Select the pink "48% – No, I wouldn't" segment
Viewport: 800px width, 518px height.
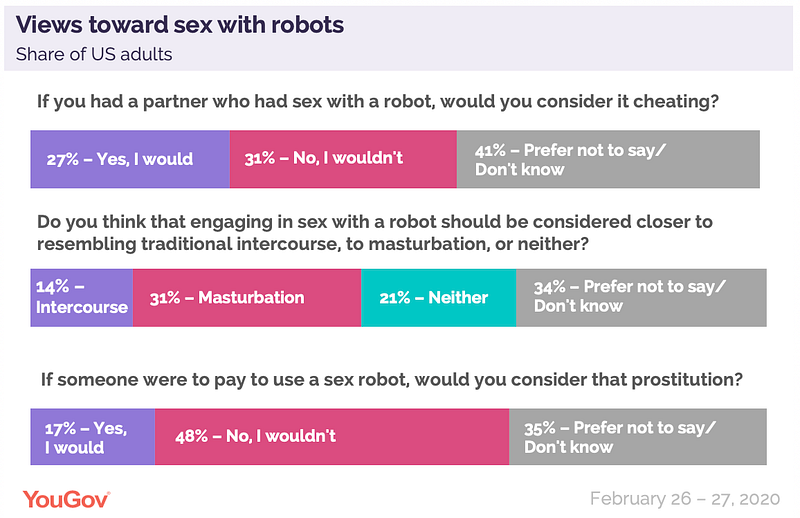332,437
